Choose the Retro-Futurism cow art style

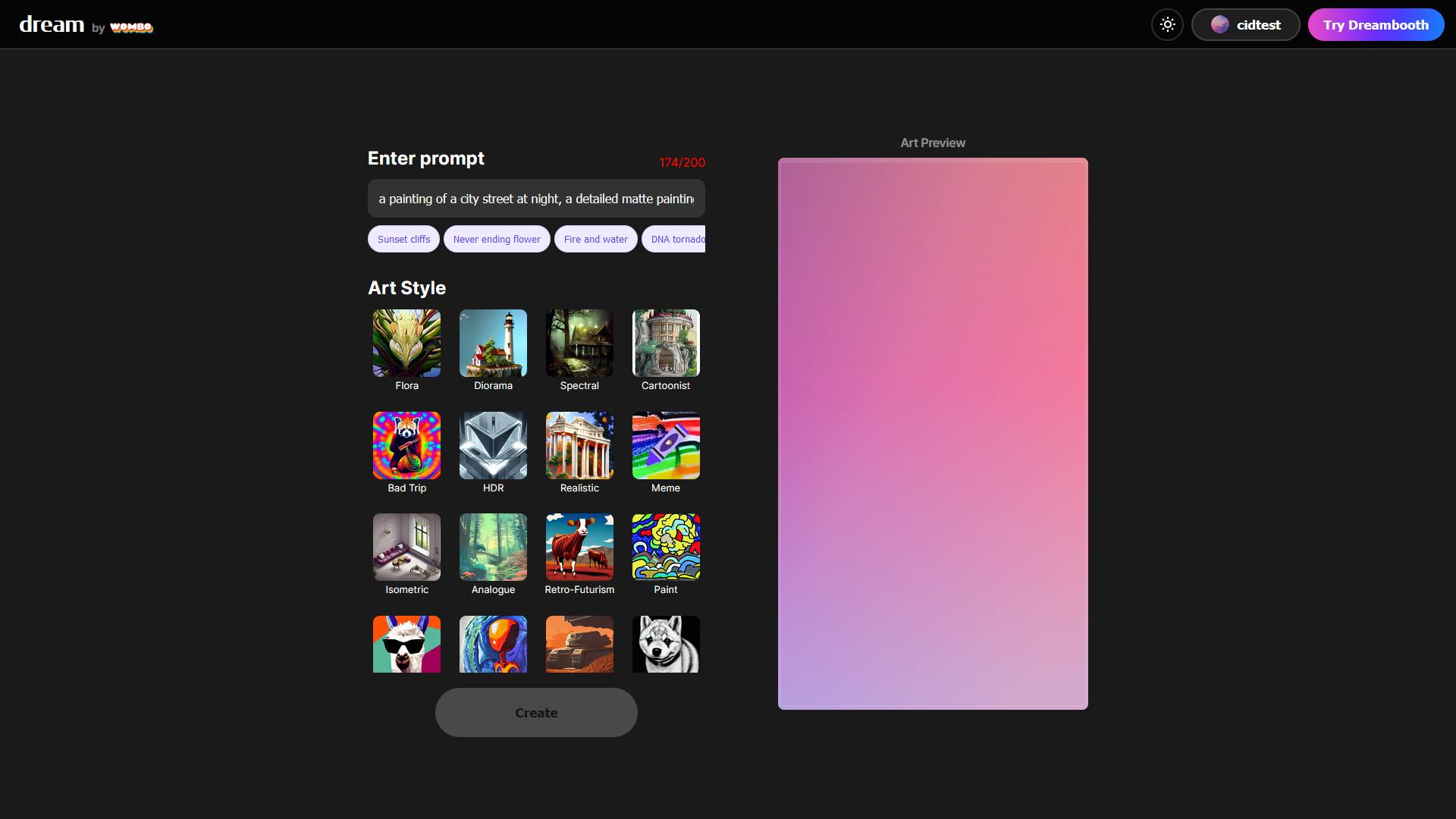579,548
